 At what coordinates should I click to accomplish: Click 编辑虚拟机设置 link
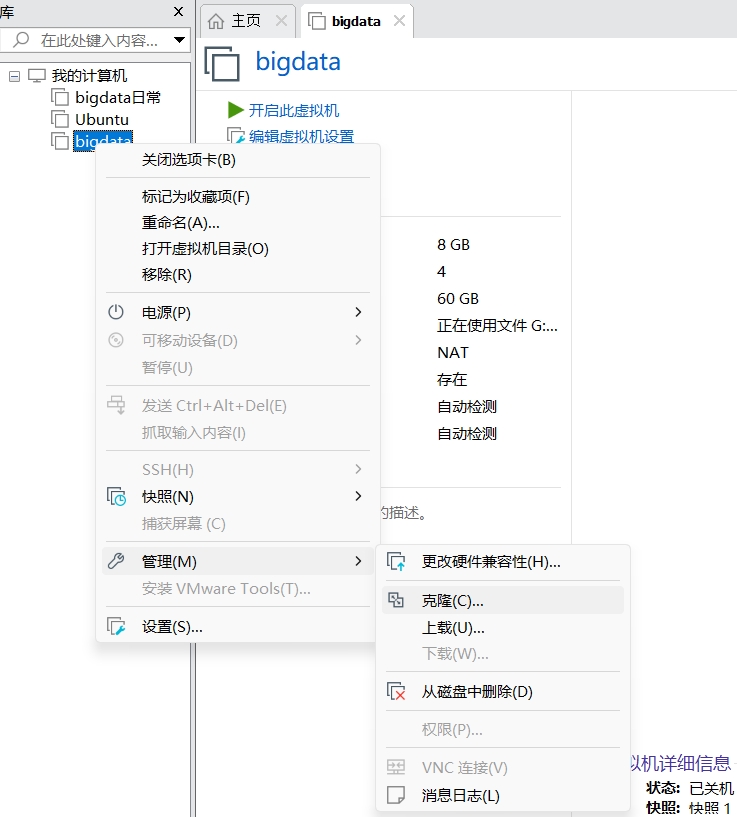301,136
